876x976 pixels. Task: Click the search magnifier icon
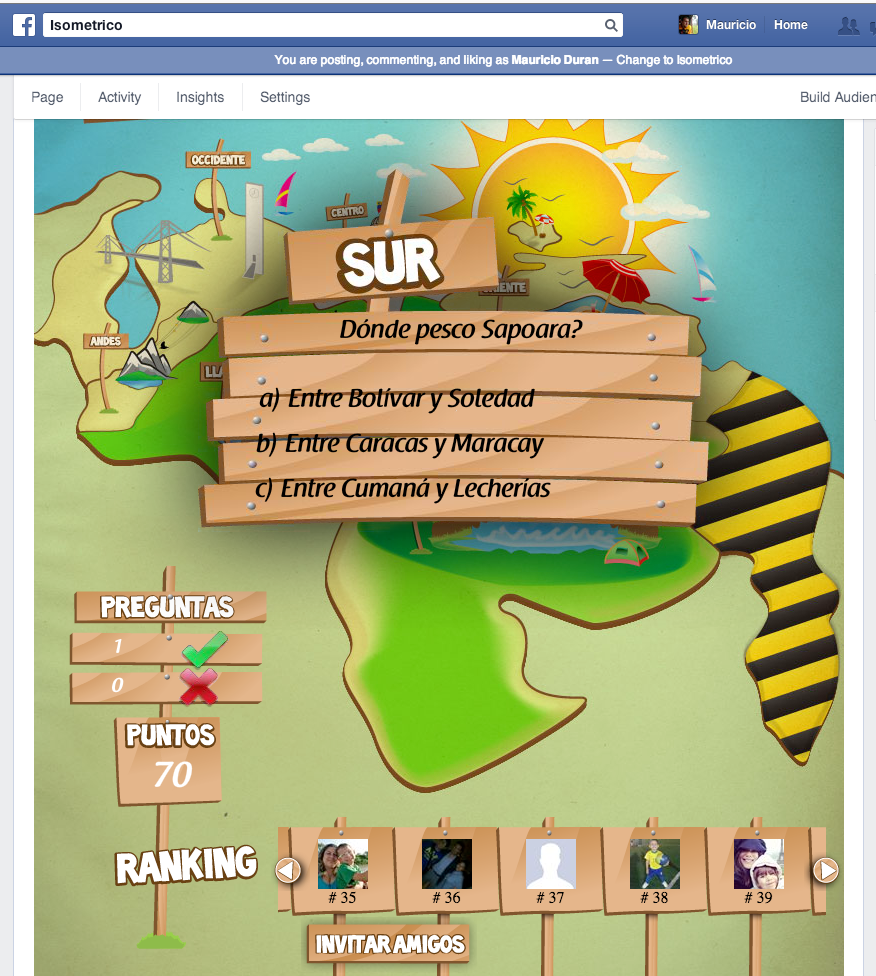(611, 25)
